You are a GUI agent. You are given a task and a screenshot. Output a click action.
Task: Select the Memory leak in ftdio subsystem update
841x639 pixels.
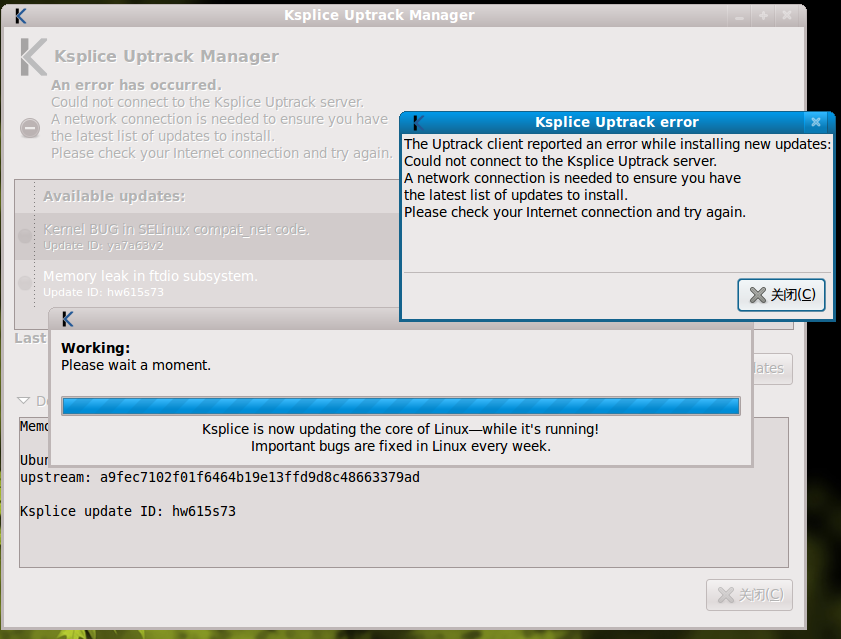pos(207,283)
